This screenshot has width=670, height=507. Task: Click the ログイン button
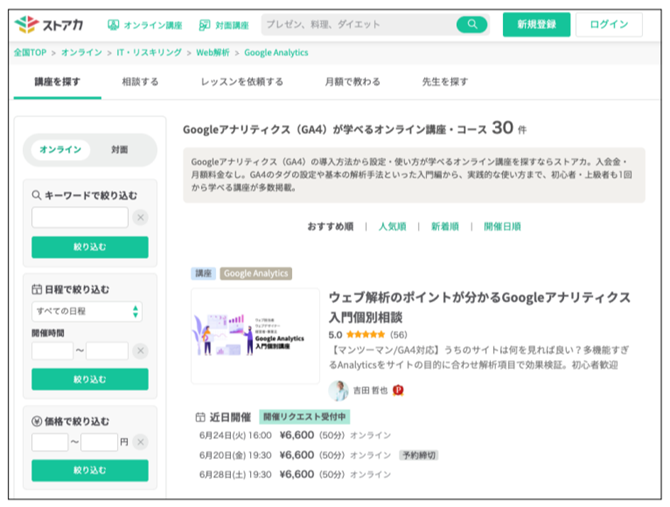pyautogui.click(x=609, y=24)
